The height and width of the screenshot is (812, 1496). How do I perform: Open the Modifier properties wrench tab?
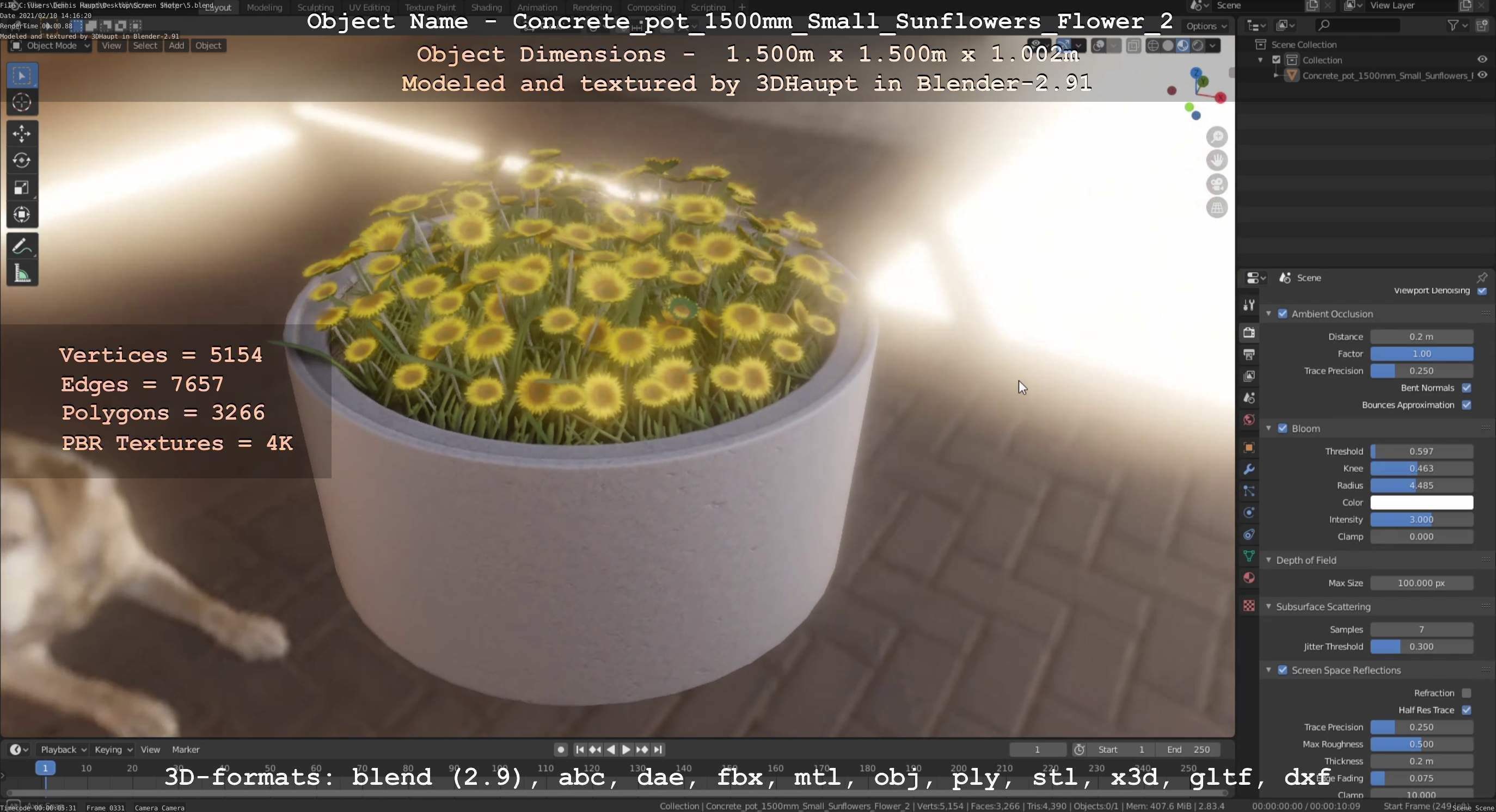click(x=1249, y=469)
